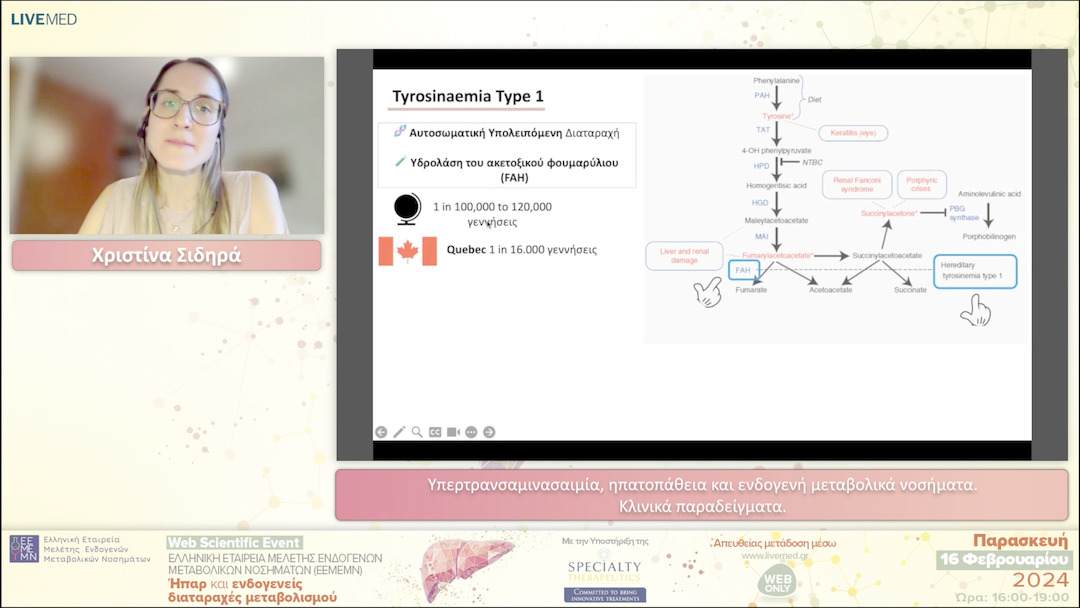The width and height of the screenshot is (1080, 608).
Task: Open the magnifier zoom tool in slide toolbar
Action: point(417,432)
